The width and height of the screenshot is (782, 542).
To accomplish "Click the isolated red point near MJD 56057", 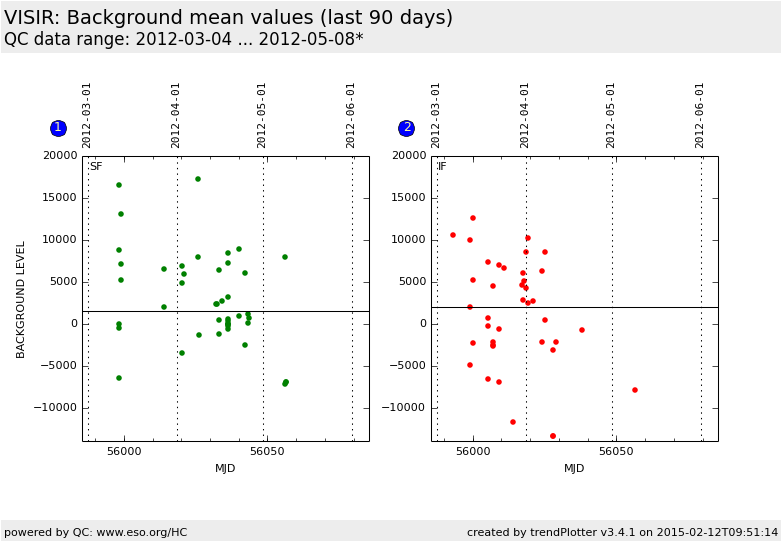I will [x=635, y=390].
